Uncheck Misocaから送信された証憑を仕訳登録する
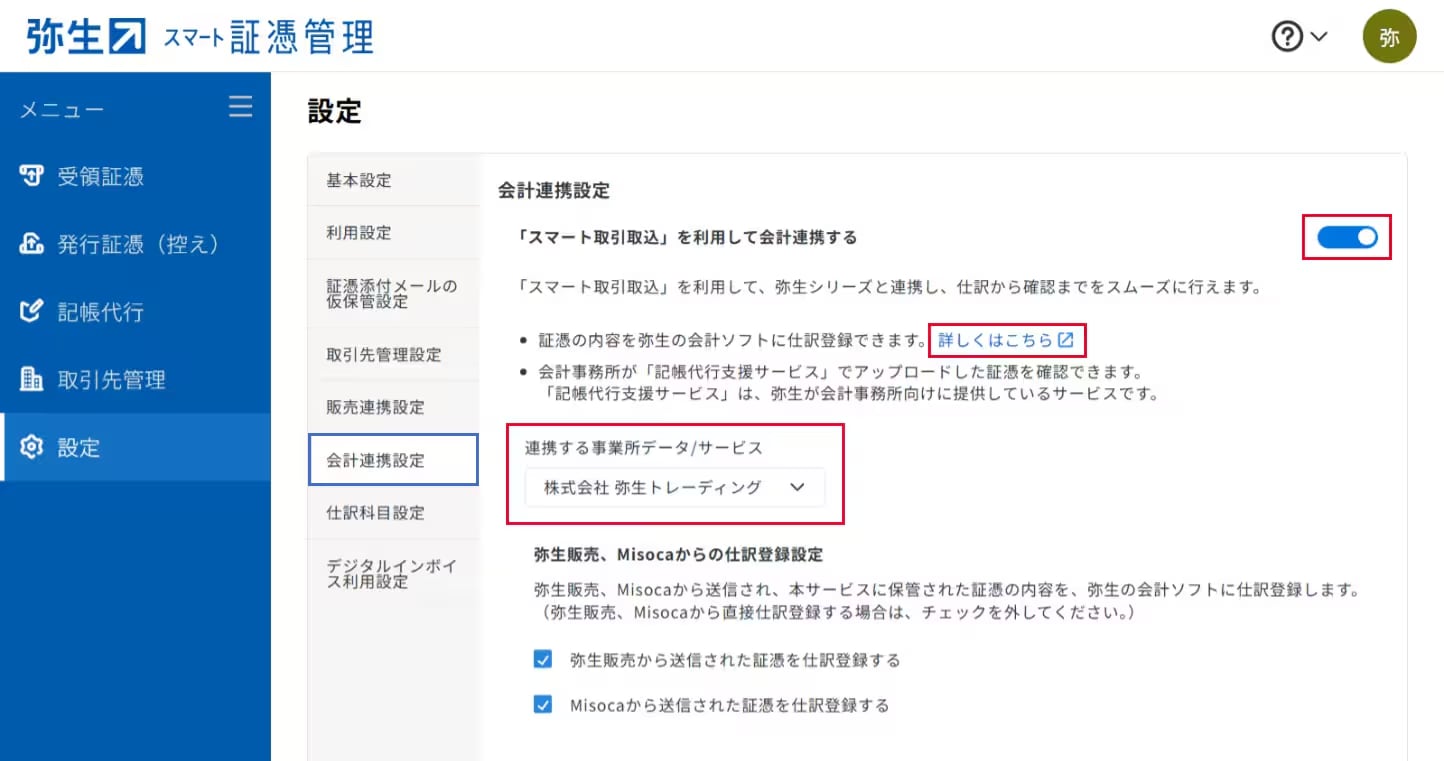 click(543, 705)
